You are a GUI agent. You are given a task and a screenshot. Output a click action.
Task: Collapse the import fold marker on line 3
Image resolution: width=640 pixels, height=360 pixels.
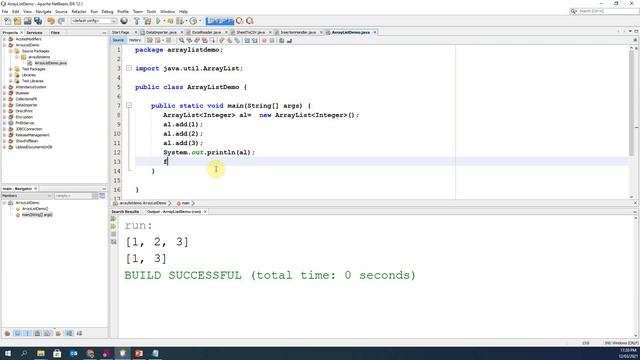129,68
